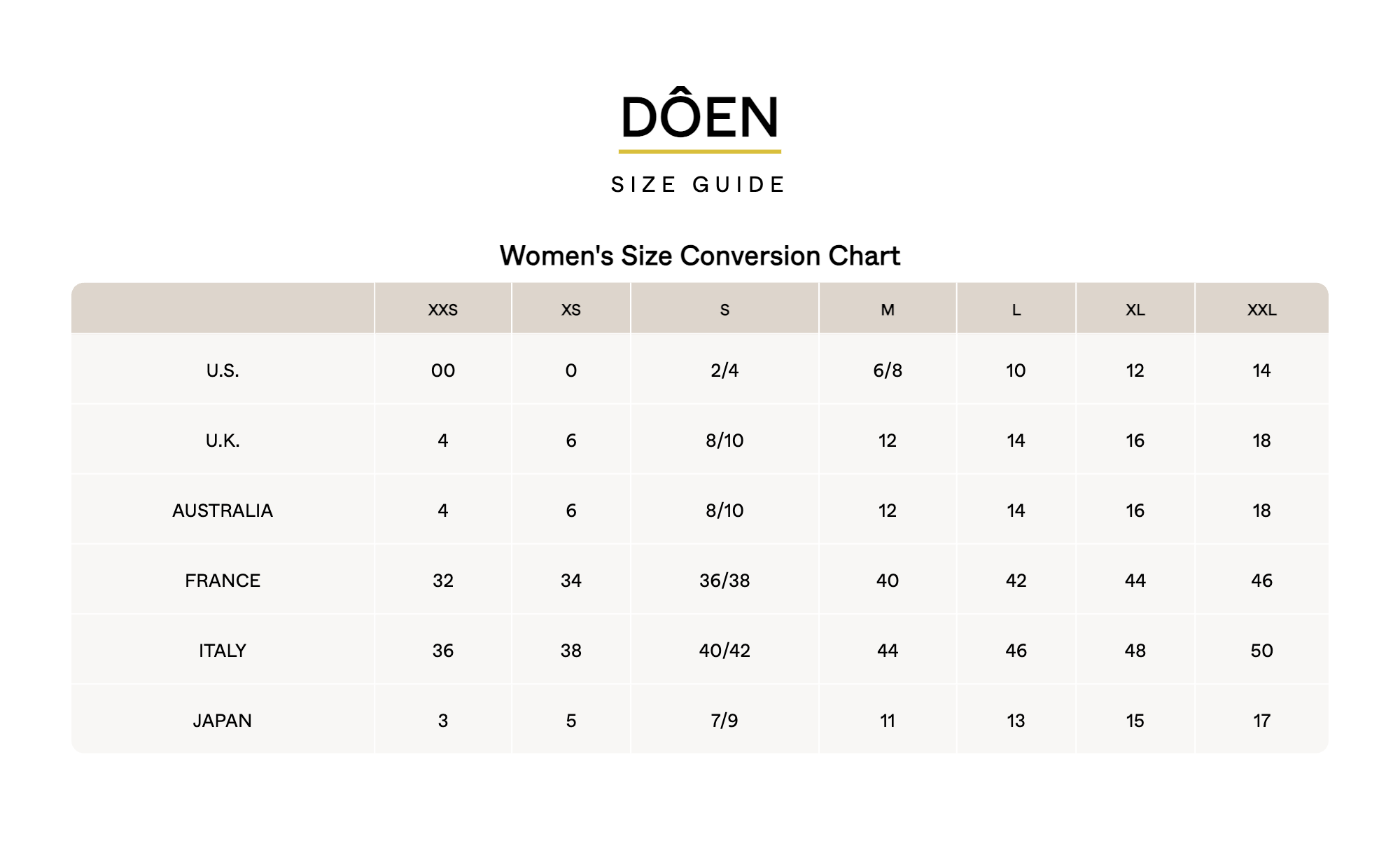Click the SIZE GUIDE subtitle text
The width and height of the screenshot is (1400, 846).
point(699,185)
